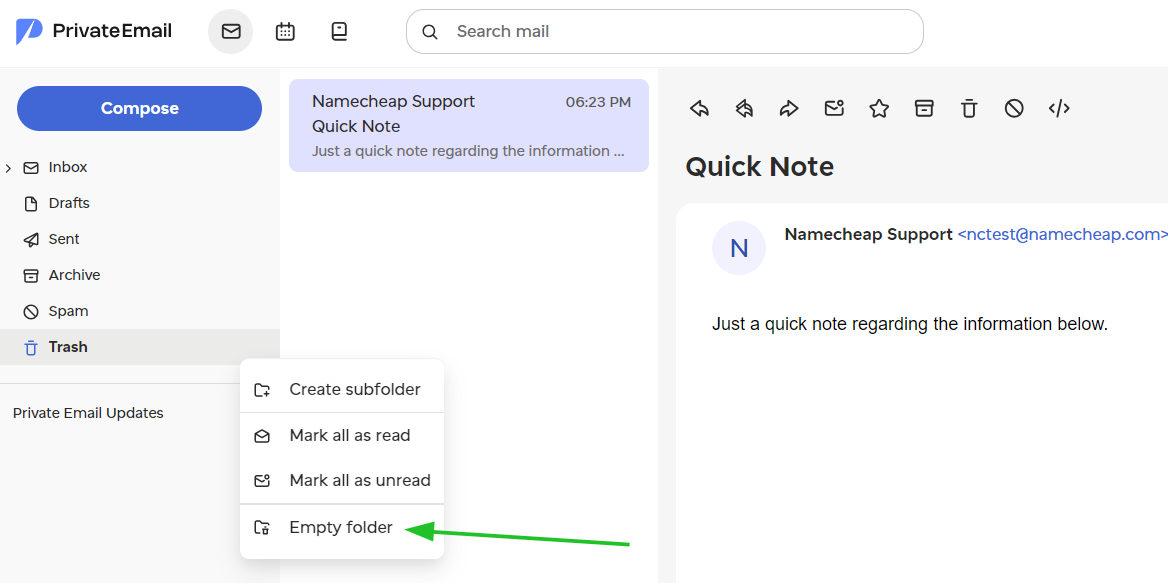Open the Archive folder
The image size is (1168, 583).
[x=140, y=275]
